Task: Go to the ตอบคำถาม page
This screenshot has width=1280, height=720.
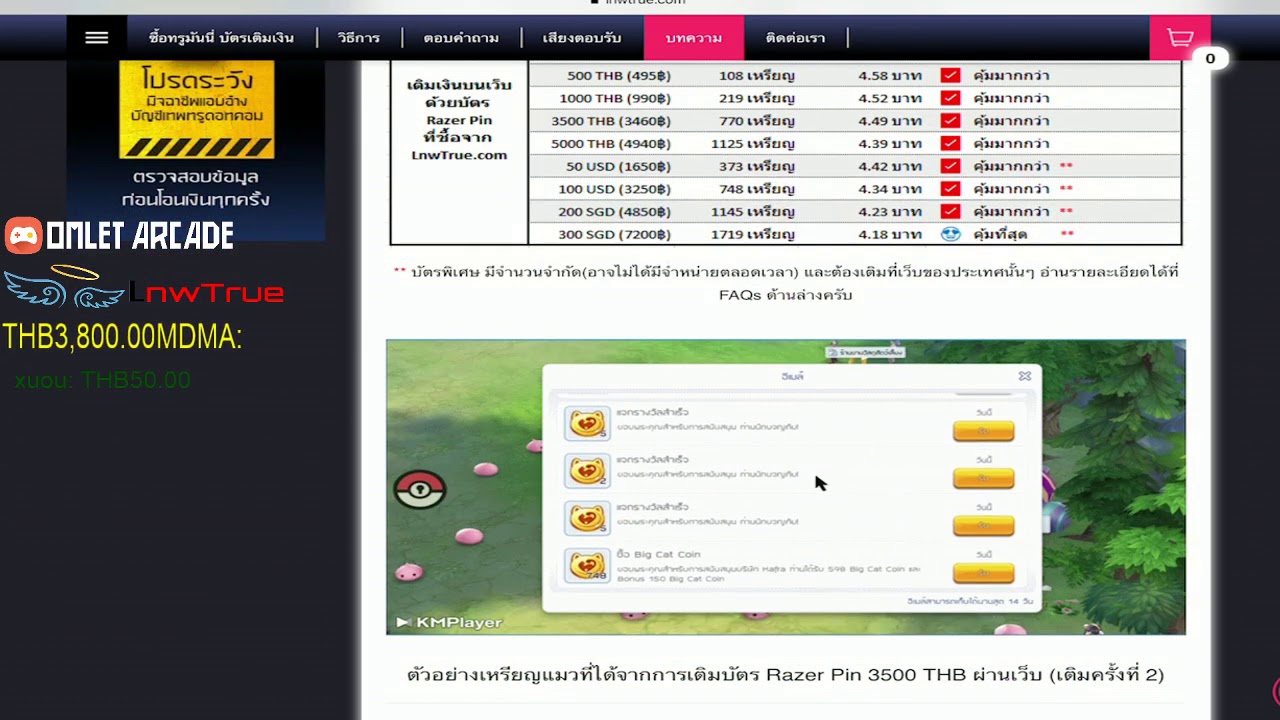Action: 461,38
